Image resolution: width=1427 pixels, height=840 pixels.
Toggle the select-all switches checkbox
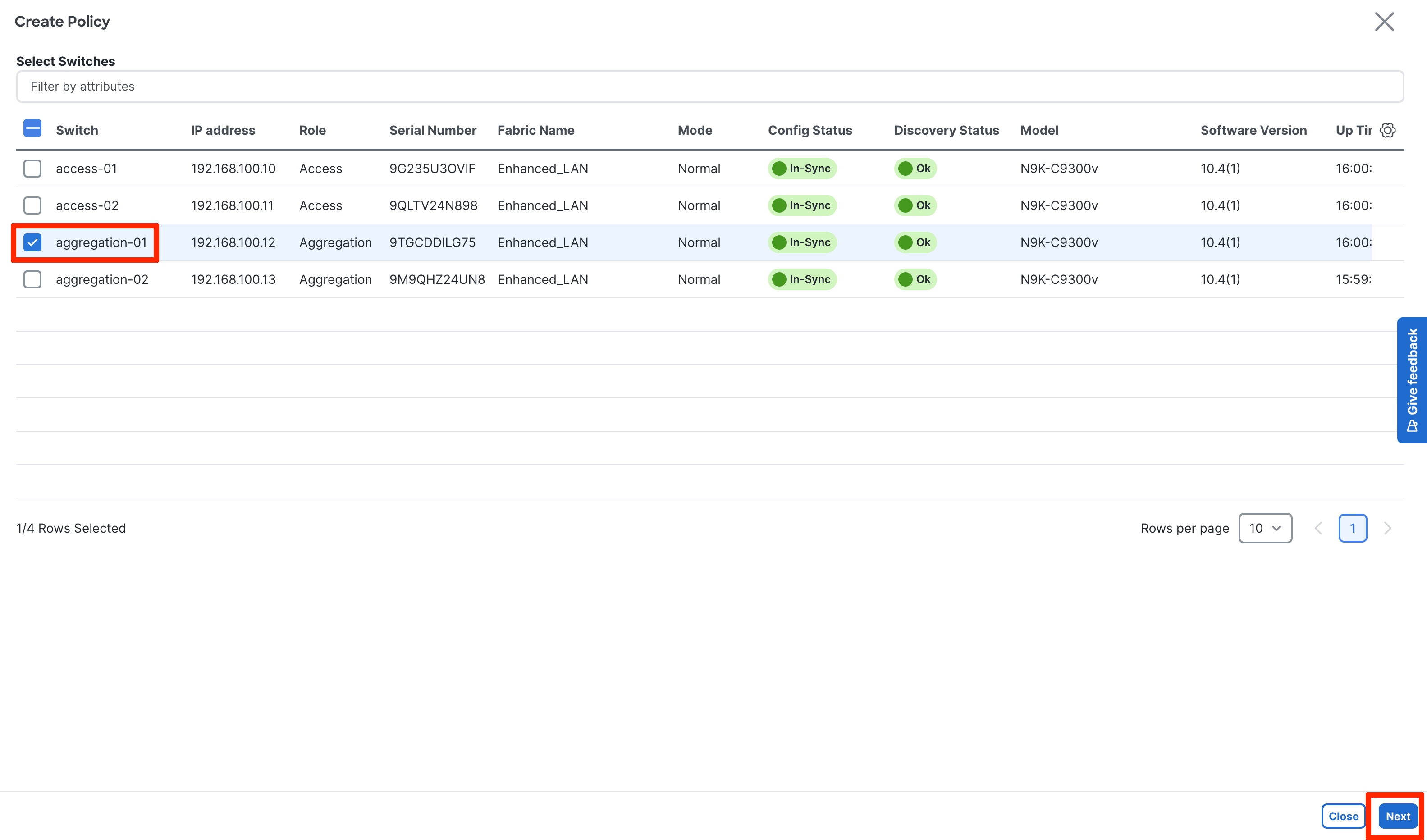(32, 128)
